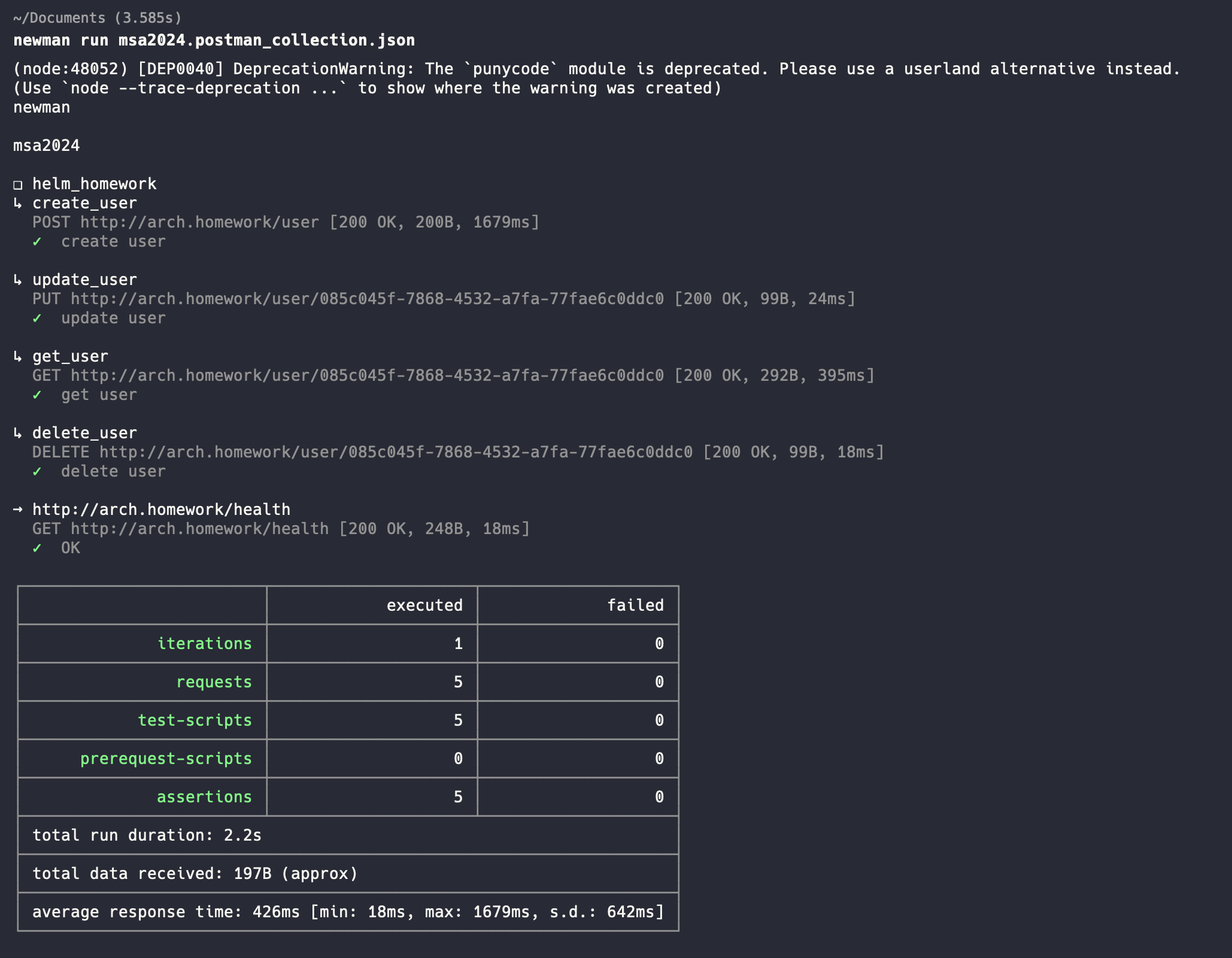Click the green checkmark beside delete user
The height and width of the screenshot is (958, 1232).
(37, 472)
